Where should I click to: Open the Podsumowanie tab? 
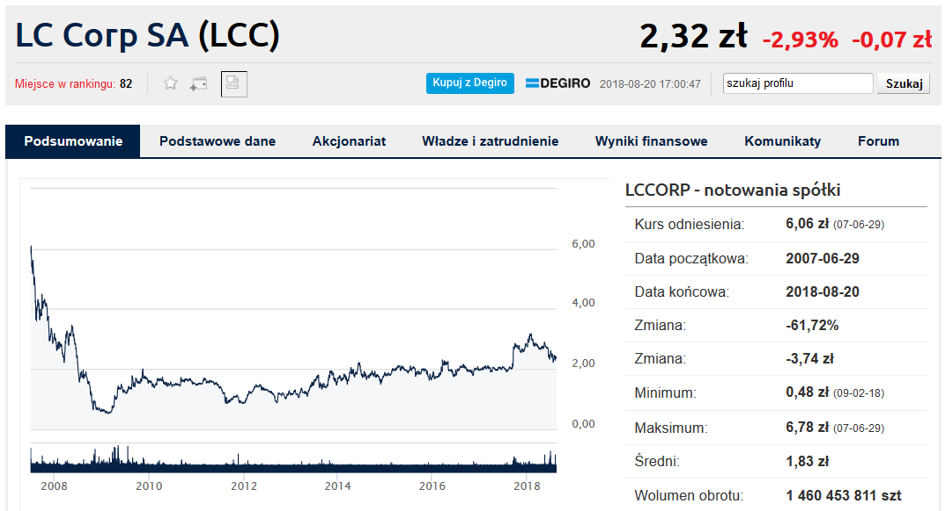coord(73,141)
